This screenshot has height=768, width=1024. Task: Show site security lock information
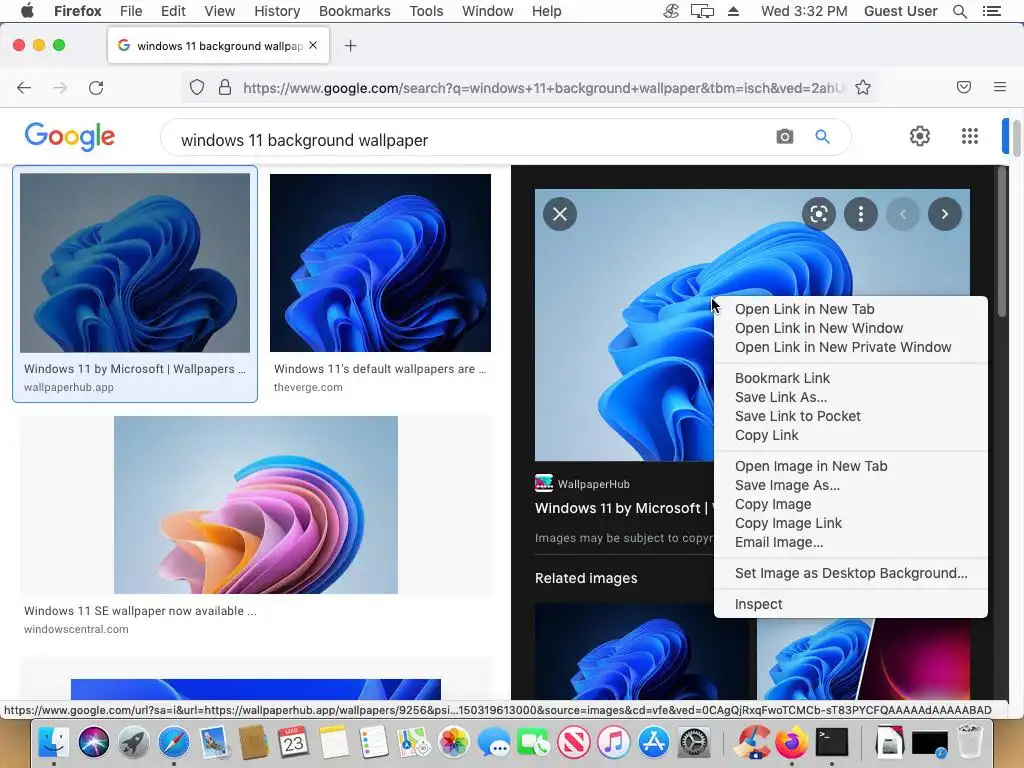225,88
